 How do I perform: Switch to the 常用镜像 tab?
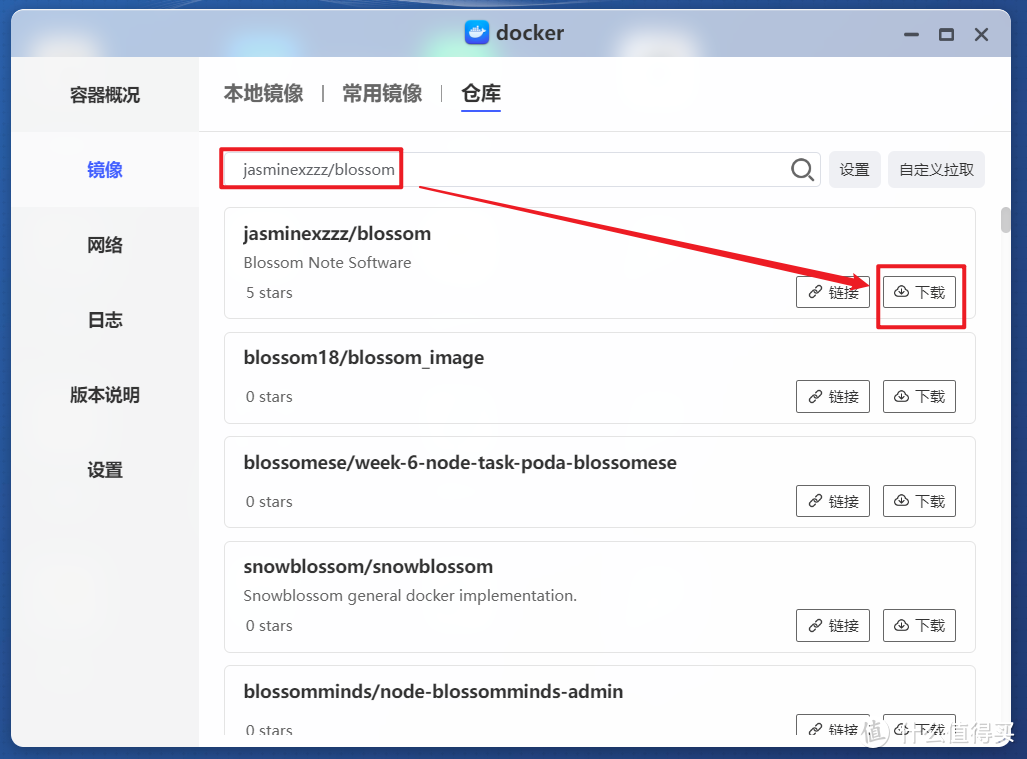click(382, 92)
